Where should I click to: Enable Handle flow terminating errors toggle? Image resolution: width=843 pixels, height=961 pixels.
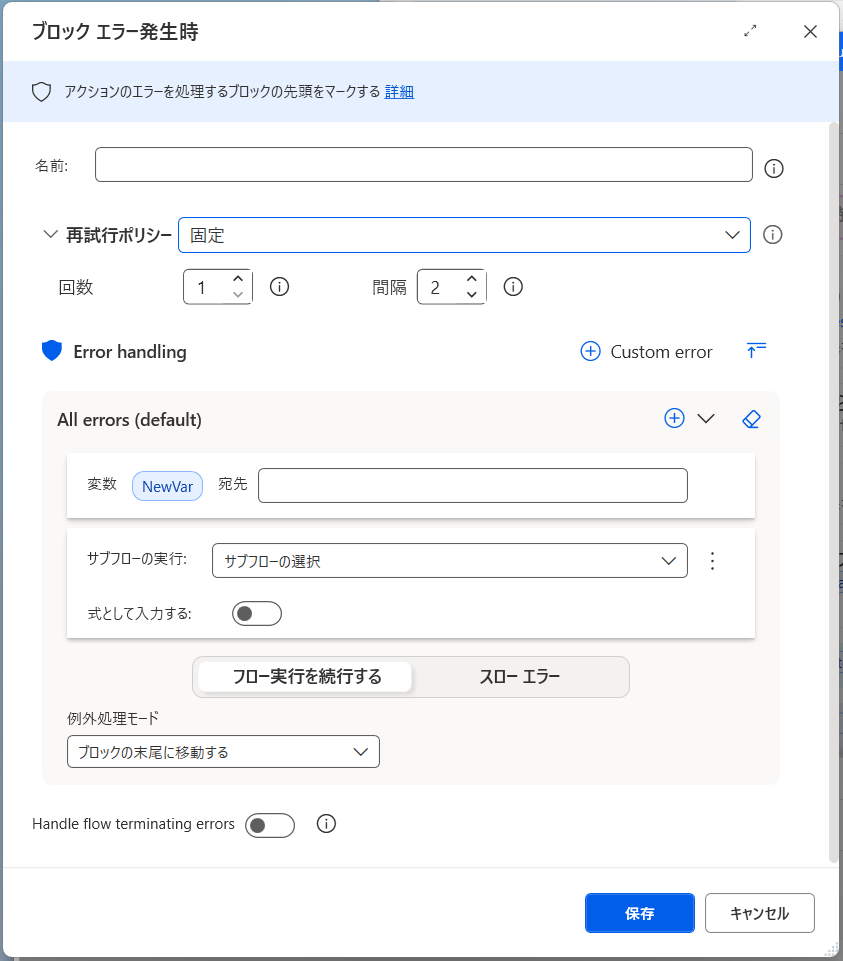[270, 825]
